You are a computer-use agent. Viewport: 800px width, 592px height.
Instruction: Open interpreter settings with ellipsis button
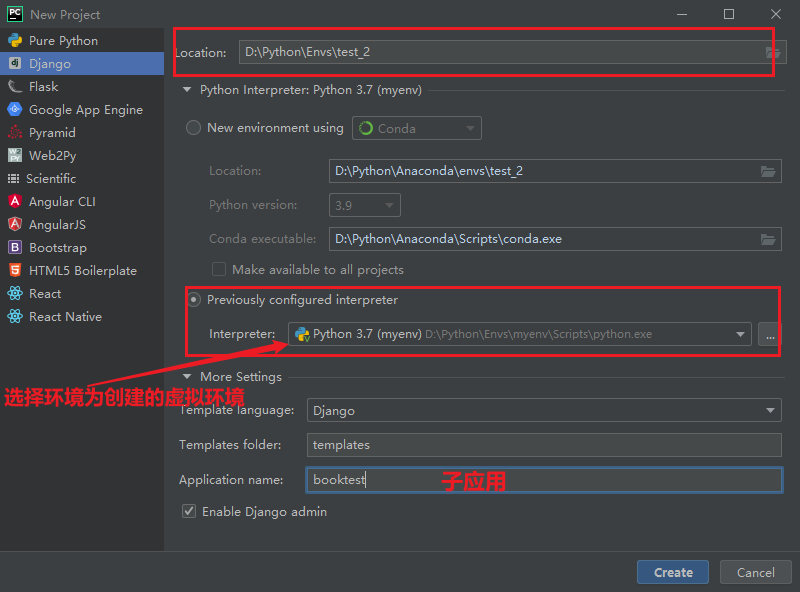click(x=770, y=334)
